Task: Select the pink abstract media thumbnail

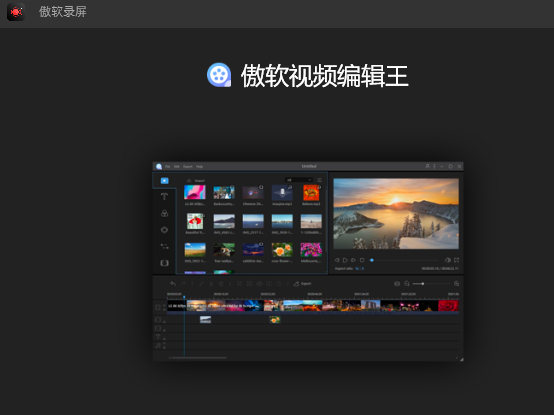Action: click(x=195, y=192)
